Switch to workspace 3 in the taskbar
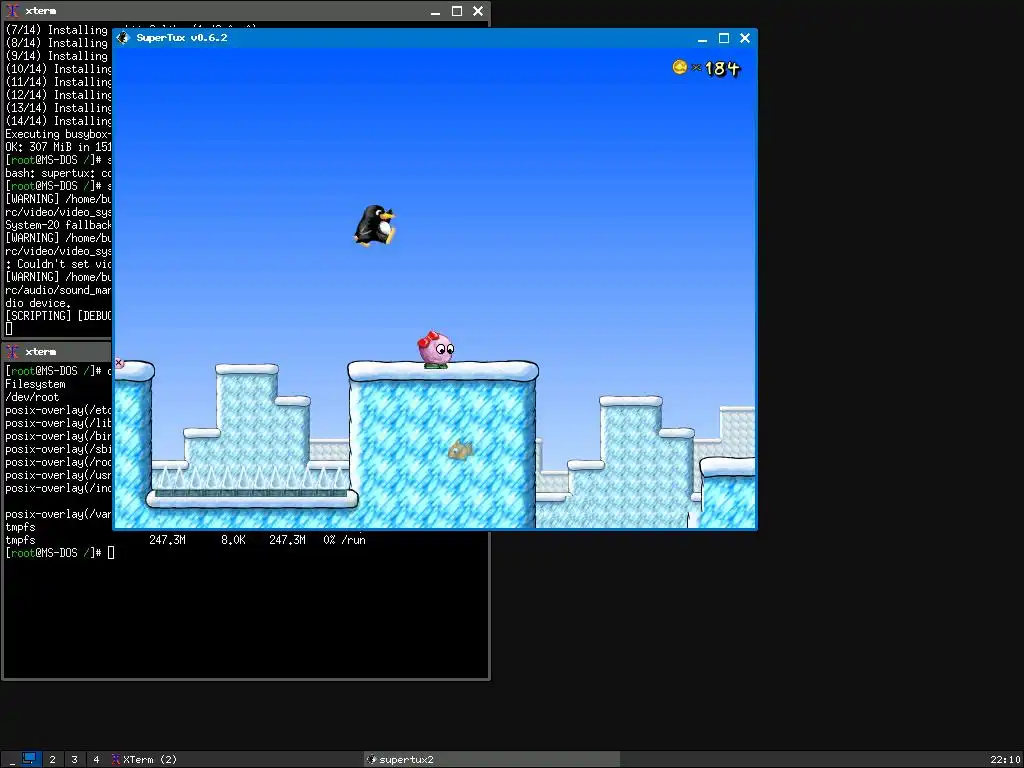This screenshot has width=1024, height=768. click(74, 760)
